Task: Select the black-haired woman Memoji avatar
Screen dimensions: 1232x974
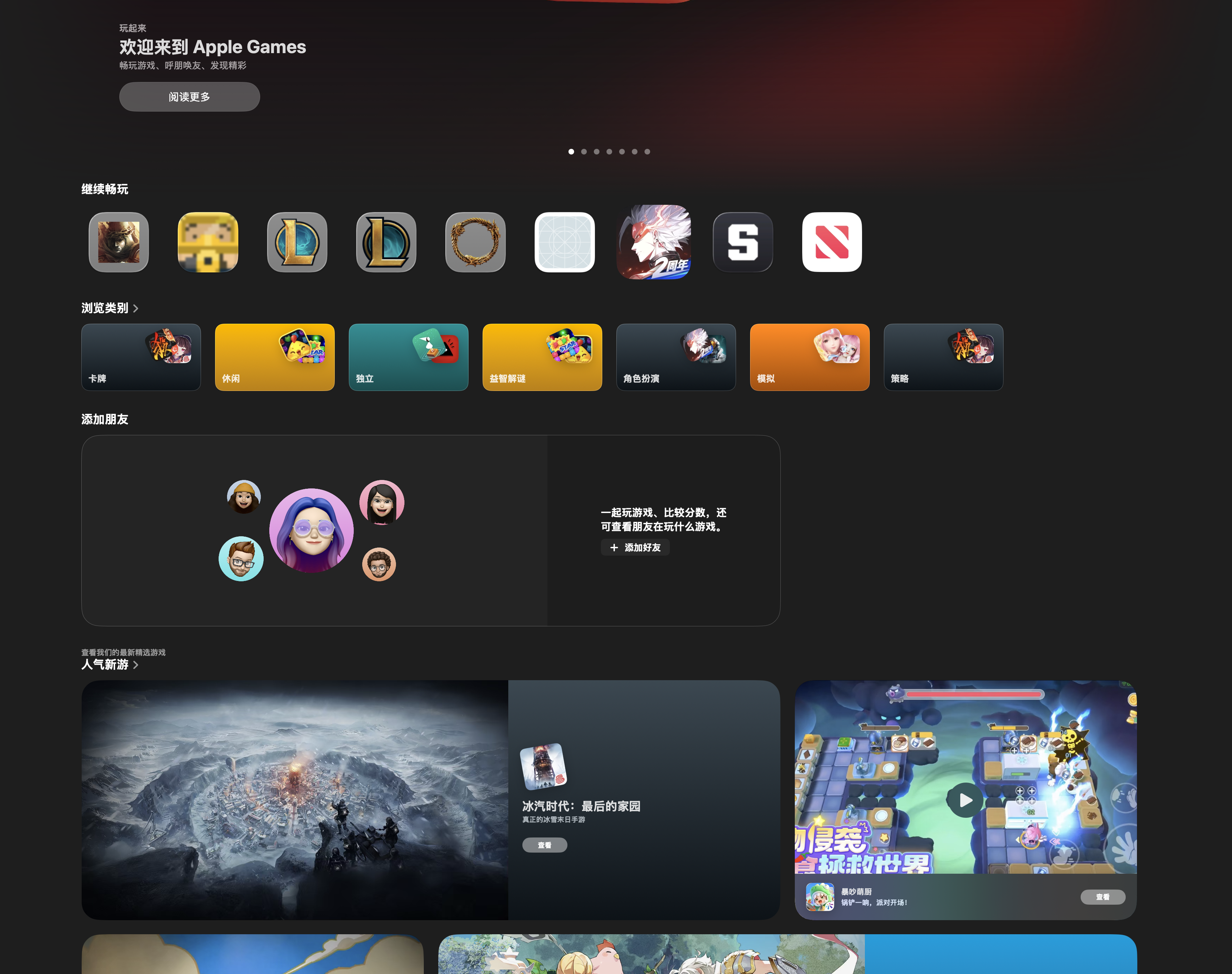Action: (x=382, y=502)
